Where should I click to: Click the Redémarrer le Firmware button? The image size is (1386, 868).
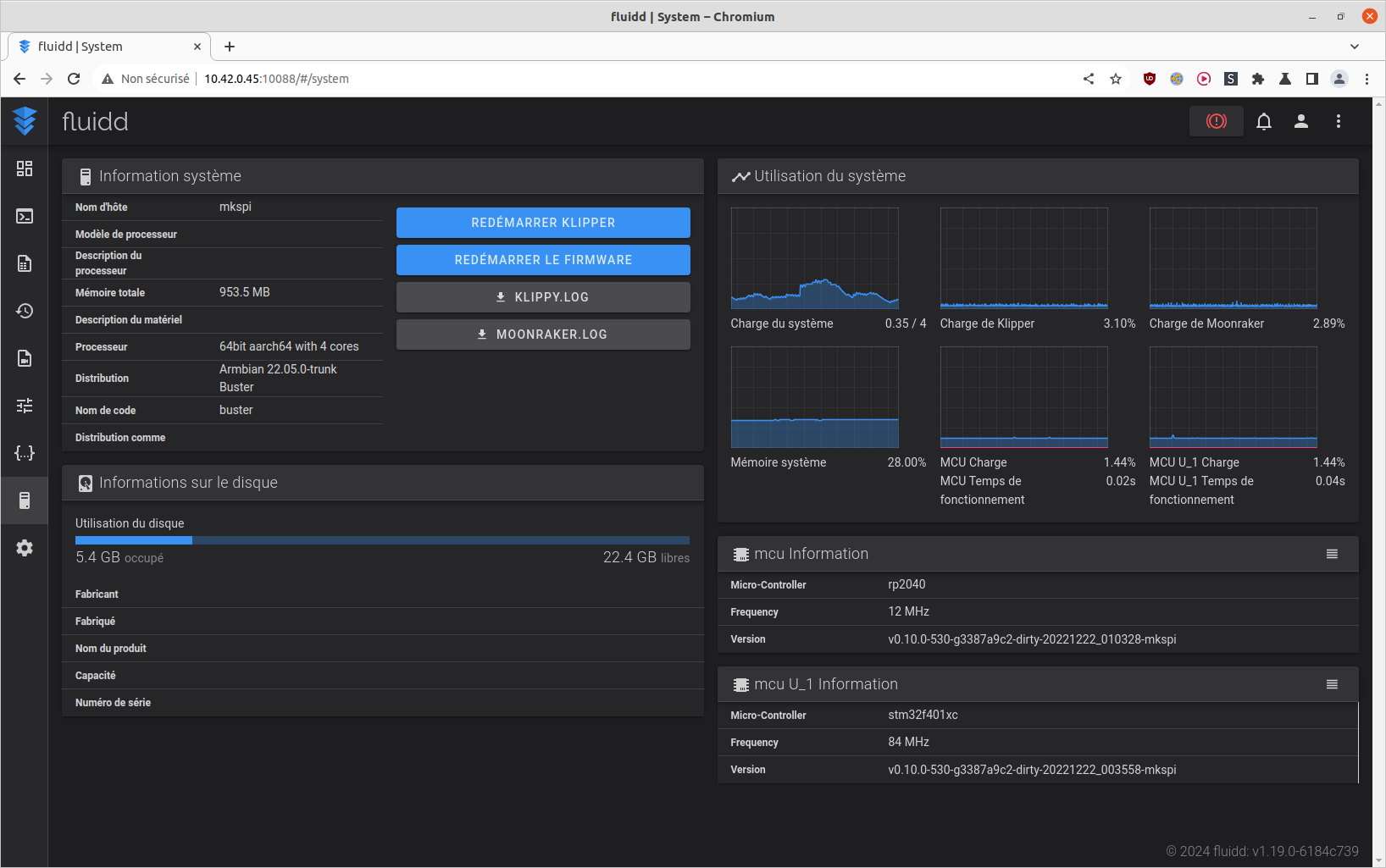543,260
